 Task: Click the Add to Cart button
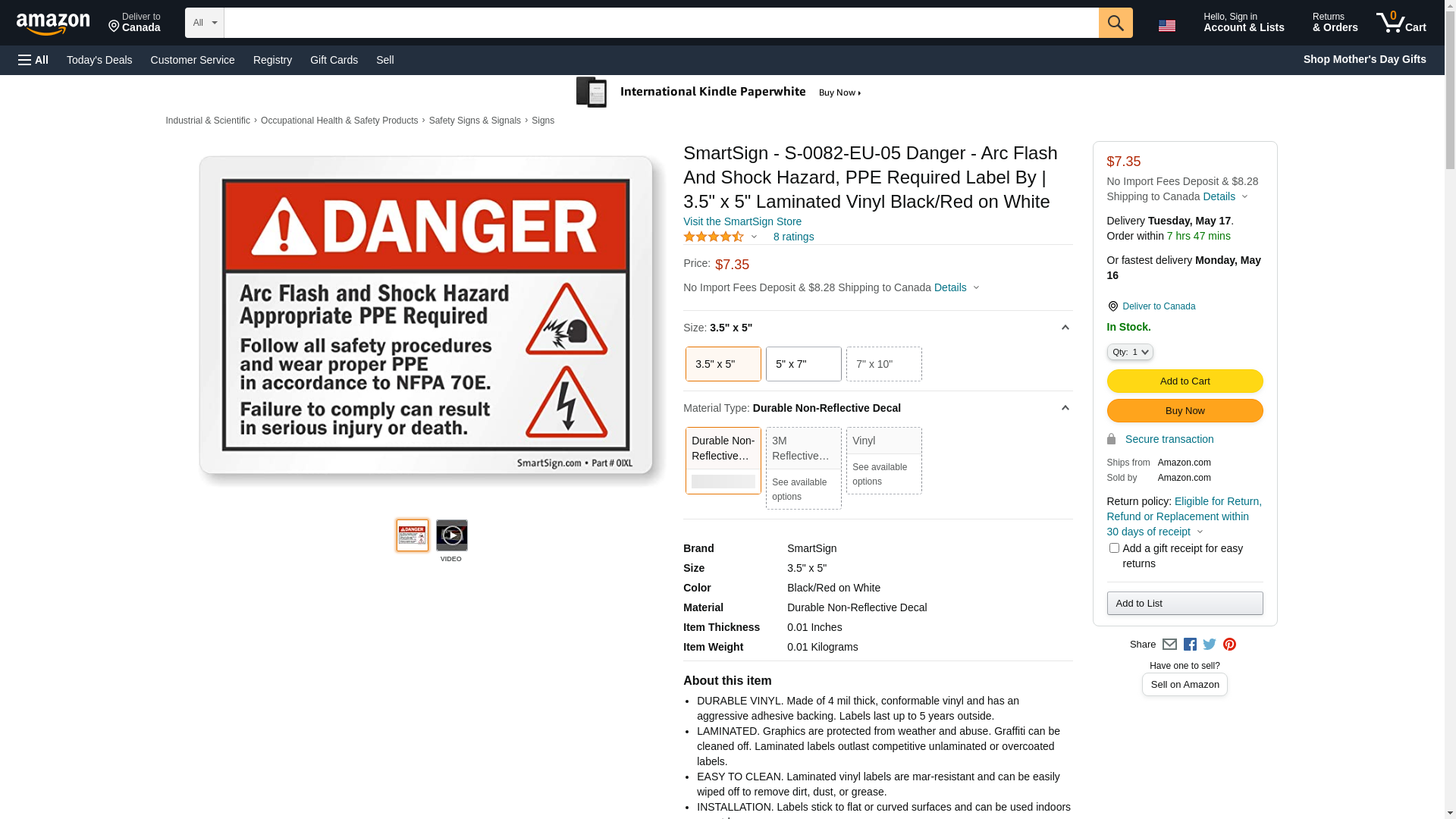[x=1185, y=381]
